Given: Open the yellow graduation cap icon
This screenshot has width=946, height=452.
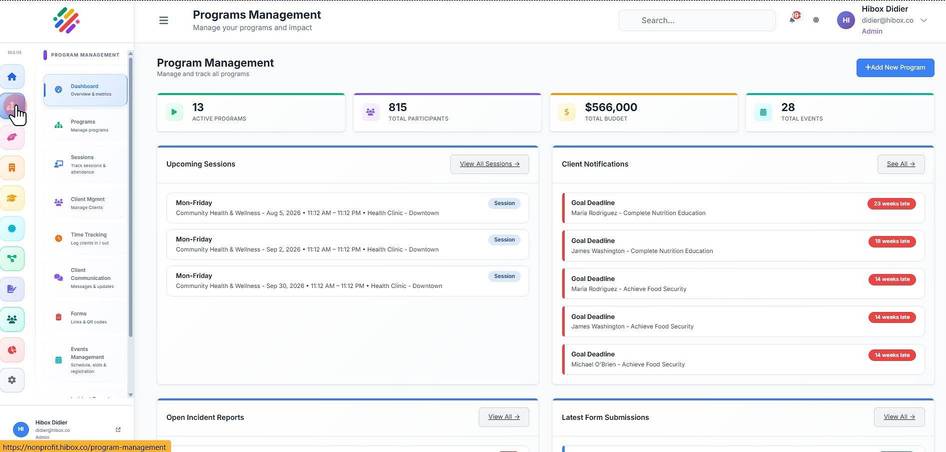Looking at the screenshot, I should pyautogui.click(x=12, y=198).
